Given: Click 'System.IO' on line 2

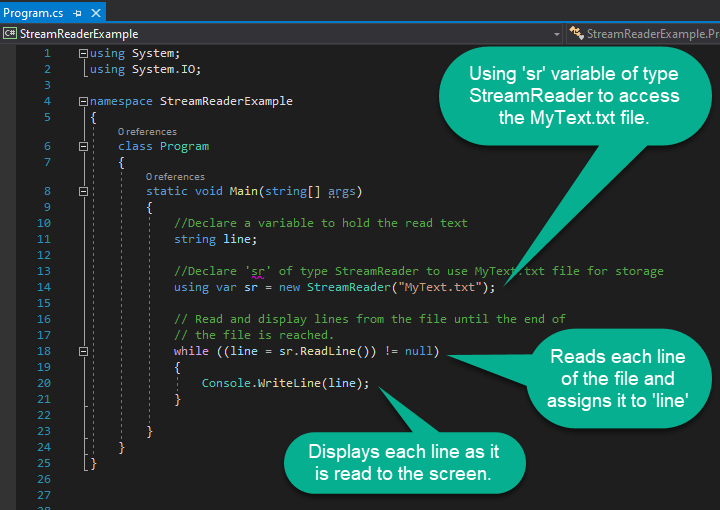Looking at the screenshot, I should click(x=164, y=69).
